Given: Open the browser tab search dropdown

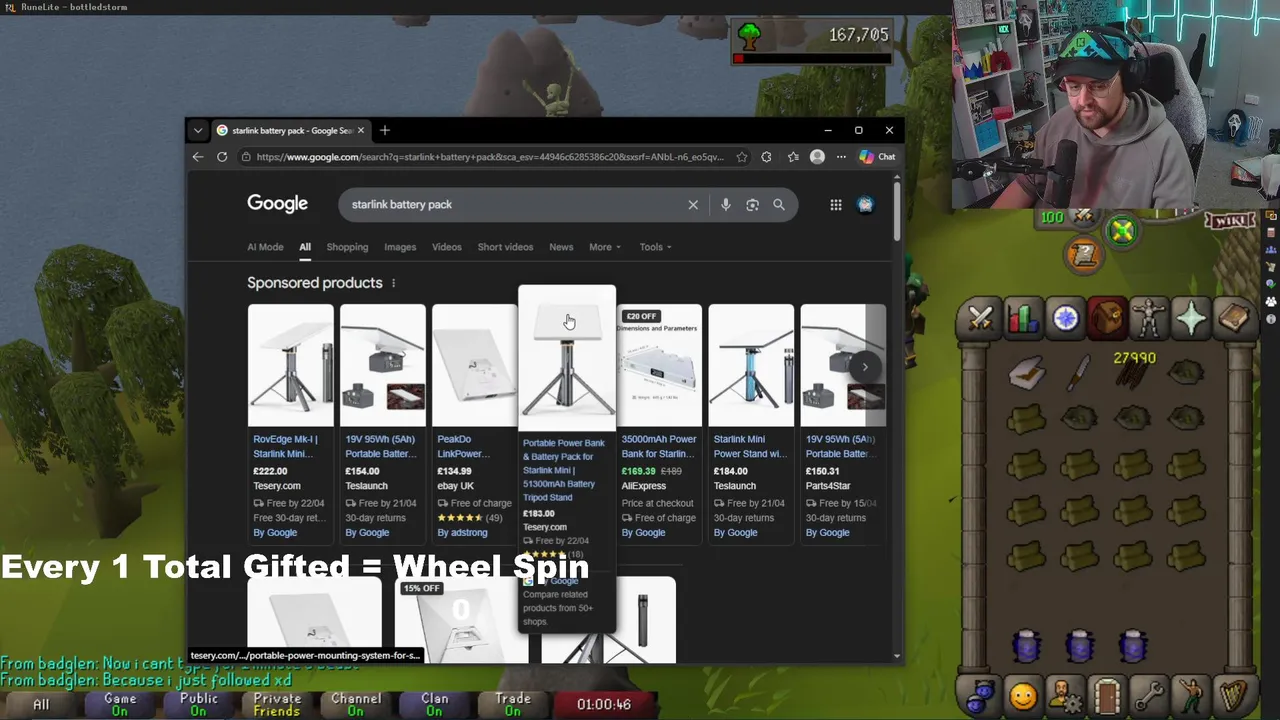Looking at the screenshot, I should click(x=198, y=131).
